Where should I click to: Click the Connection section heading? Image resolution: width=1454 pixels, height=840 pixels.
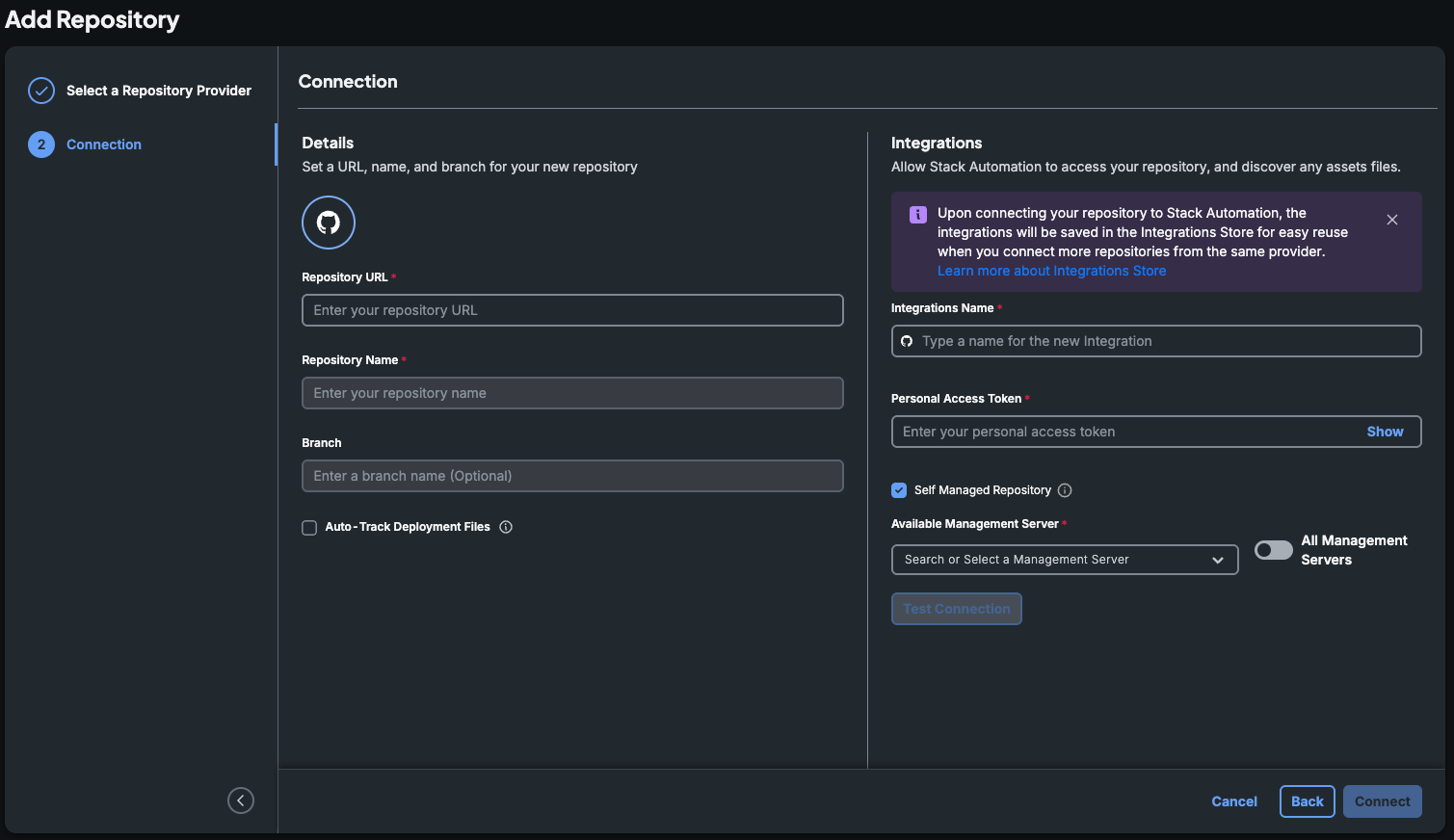pos(348,82)
